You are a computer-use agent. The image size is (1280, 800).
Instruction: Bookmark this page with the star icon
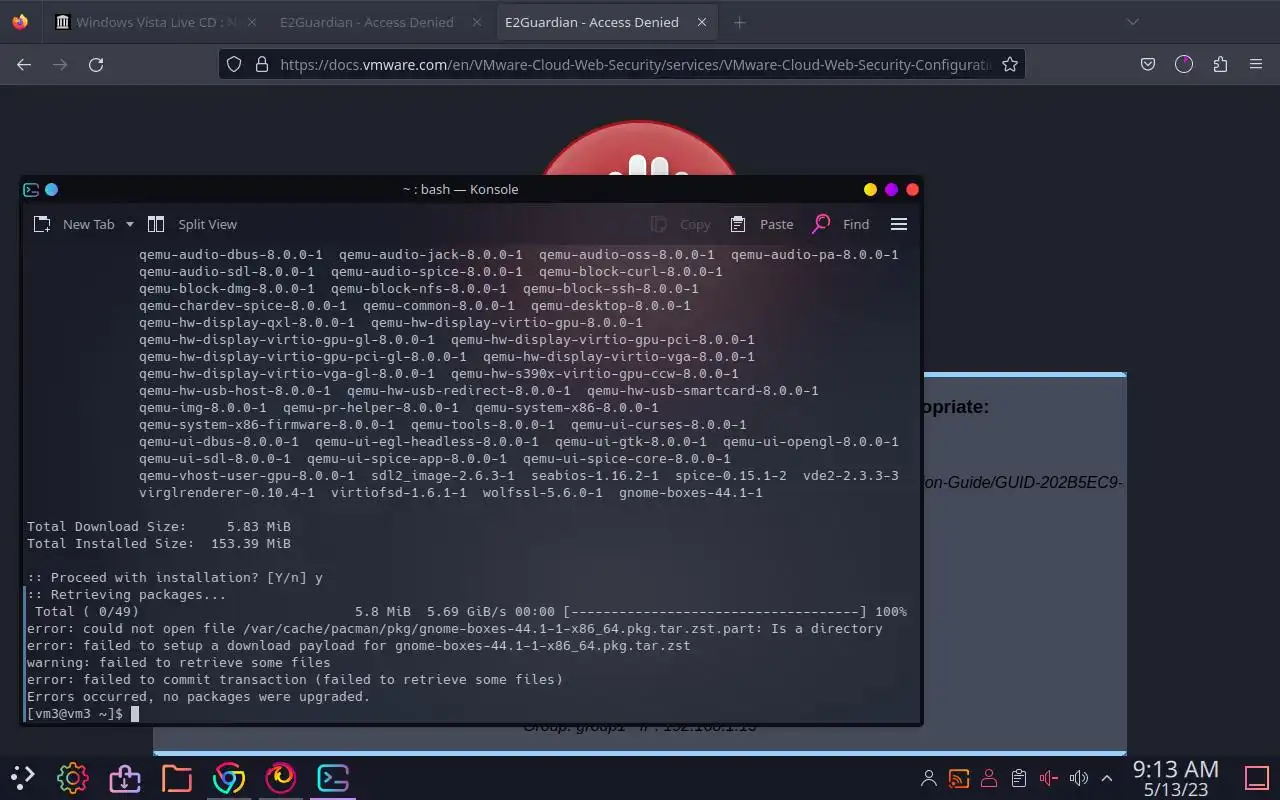(1010, 64)
